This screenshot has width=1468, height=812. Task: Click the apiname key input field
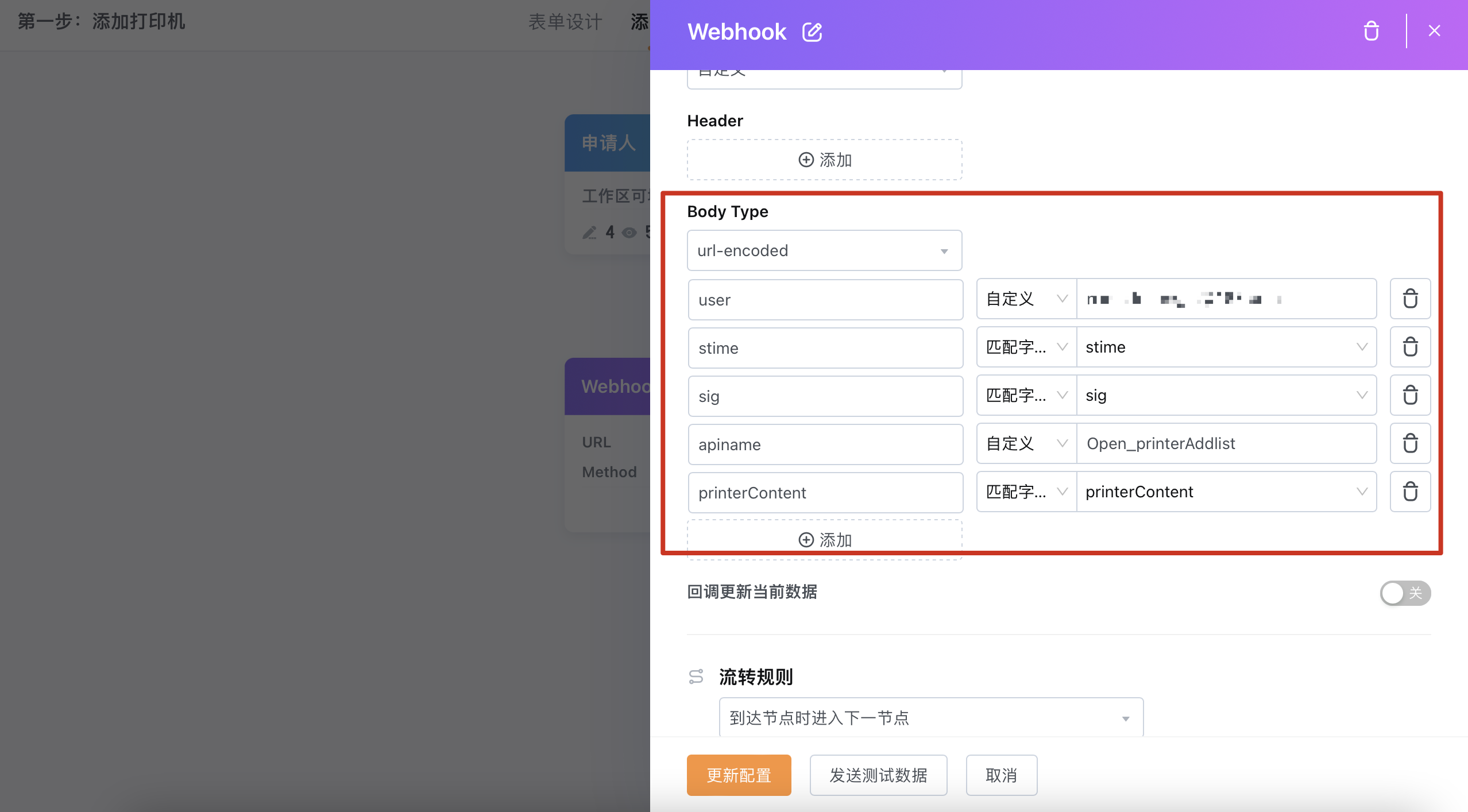825,444
